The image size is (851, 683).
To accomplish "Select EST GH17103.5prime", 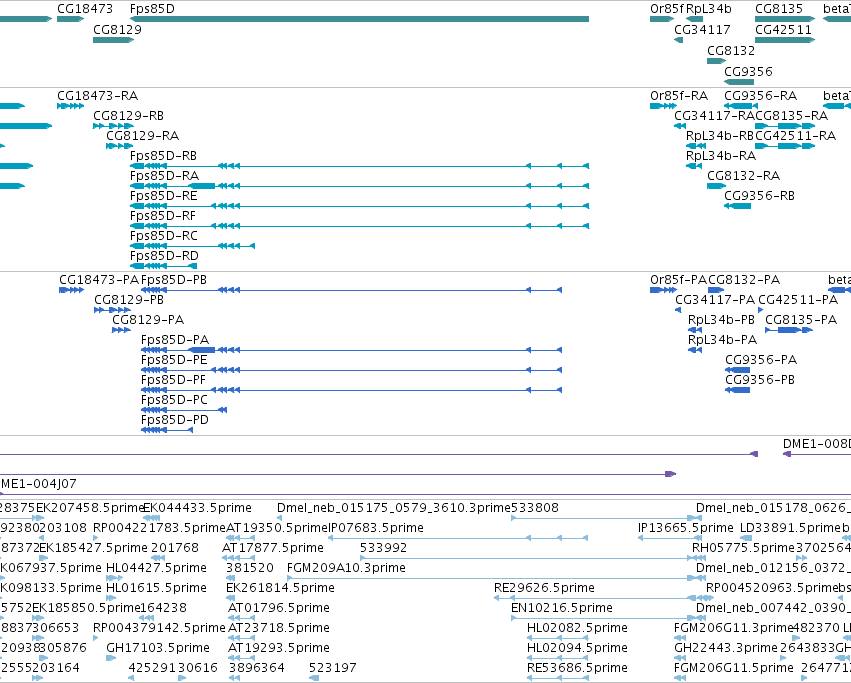I will coord(157,648).
